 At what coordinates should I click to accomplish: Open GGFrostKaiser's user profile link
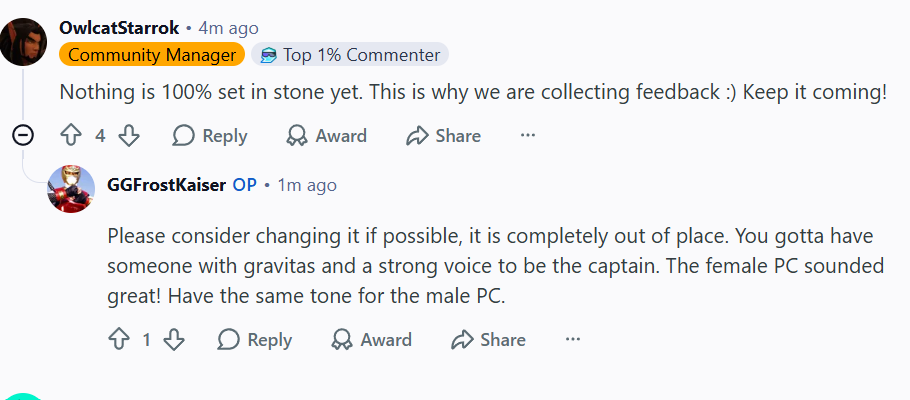coord(166,185)
